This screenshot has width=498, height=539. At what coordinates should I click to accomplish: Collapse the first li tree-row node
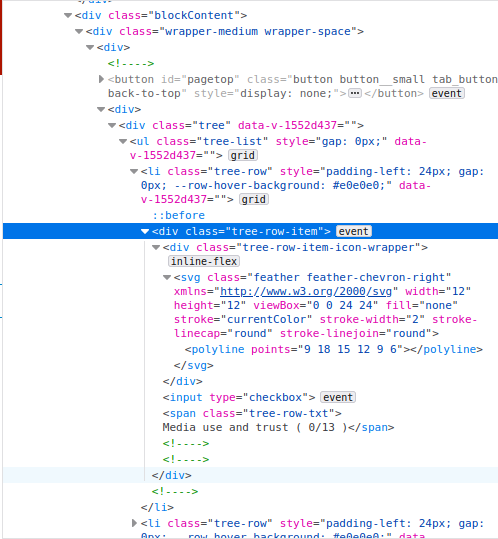134,172
